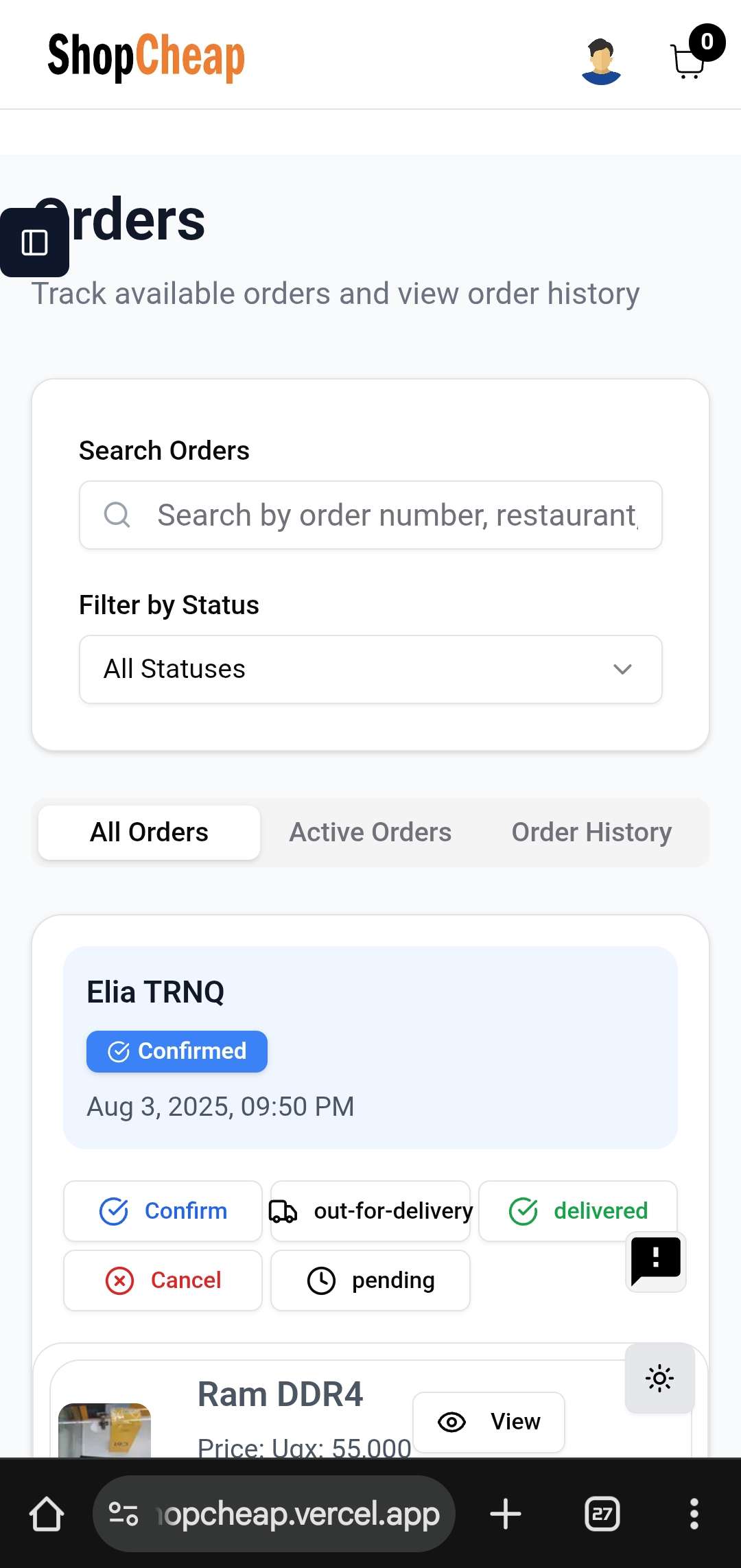Click the Confirm order button
The image size is (741, 1568).
(163, 1211)
